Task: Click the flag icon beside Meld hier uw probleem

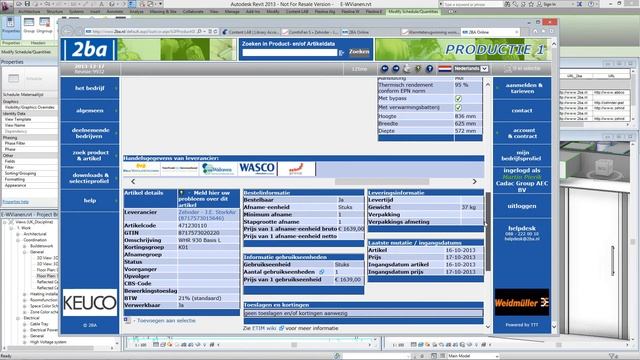Action: click(182, 193)
